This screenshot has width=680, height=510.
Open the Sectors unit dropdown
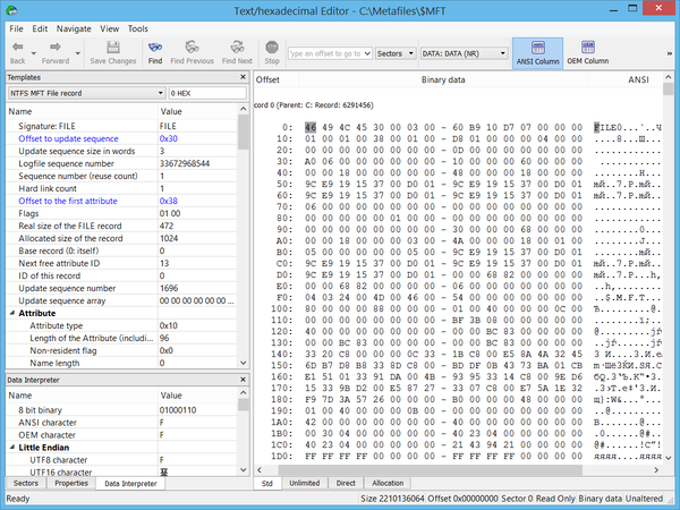(411, 53)
